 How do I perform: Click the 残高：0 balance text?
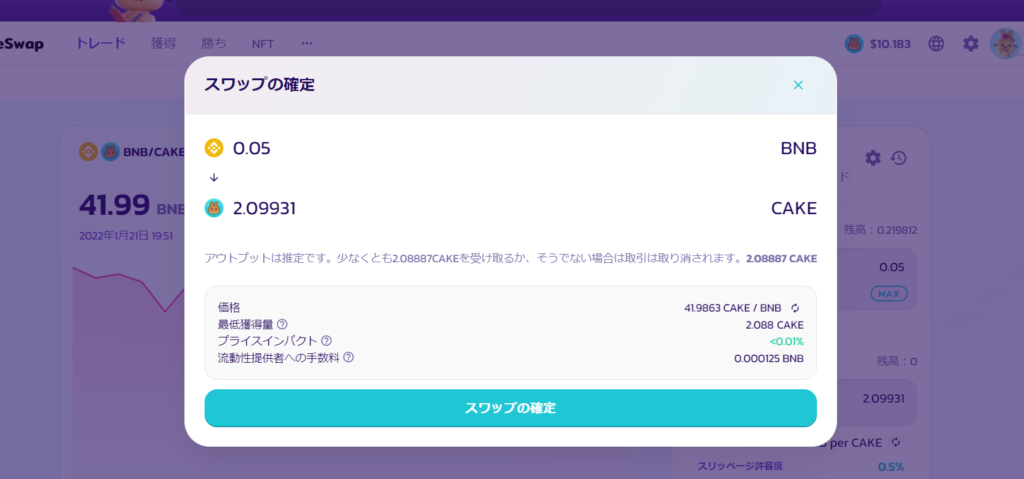(896, 361)
